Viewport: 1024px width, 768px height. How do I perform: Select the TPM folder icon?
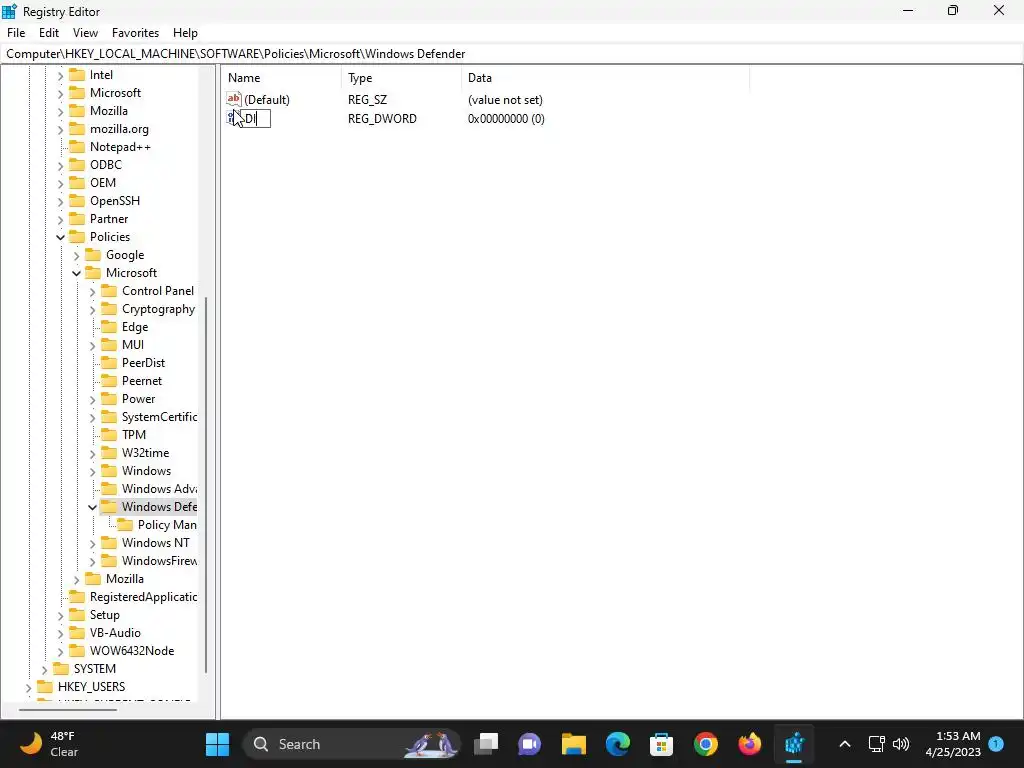[x=109, y=434]
